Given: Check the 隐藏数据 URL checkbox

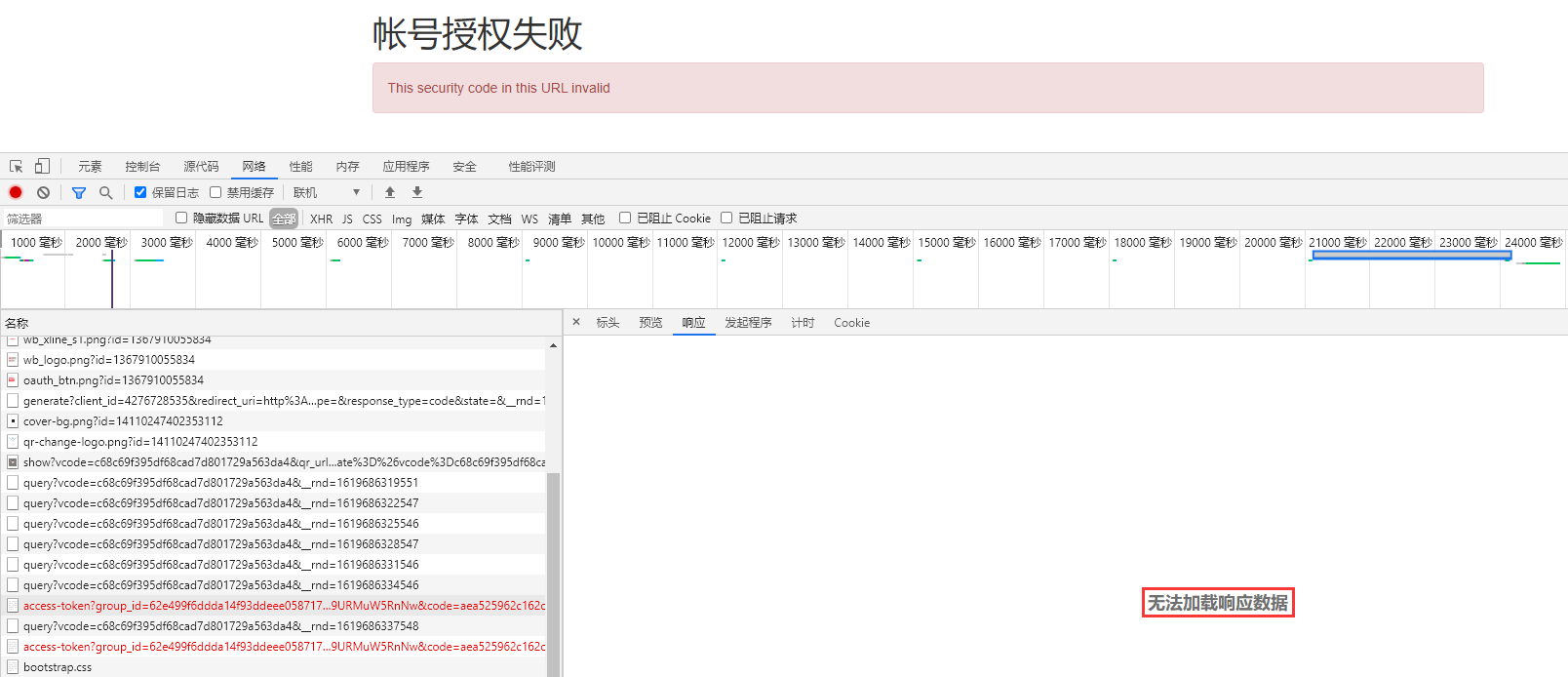Looking at the screenshot, I should [x=181, y=218].
